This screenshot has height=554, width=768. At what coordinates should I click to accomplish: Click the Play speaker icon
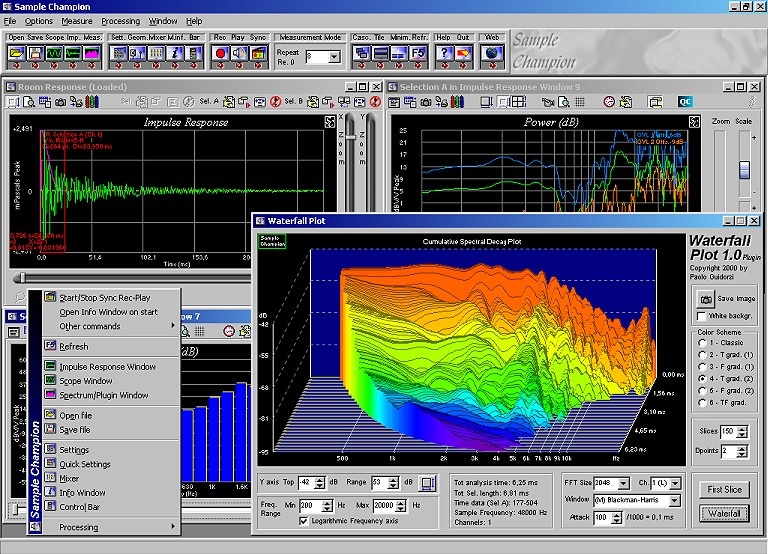click(240, 53)
